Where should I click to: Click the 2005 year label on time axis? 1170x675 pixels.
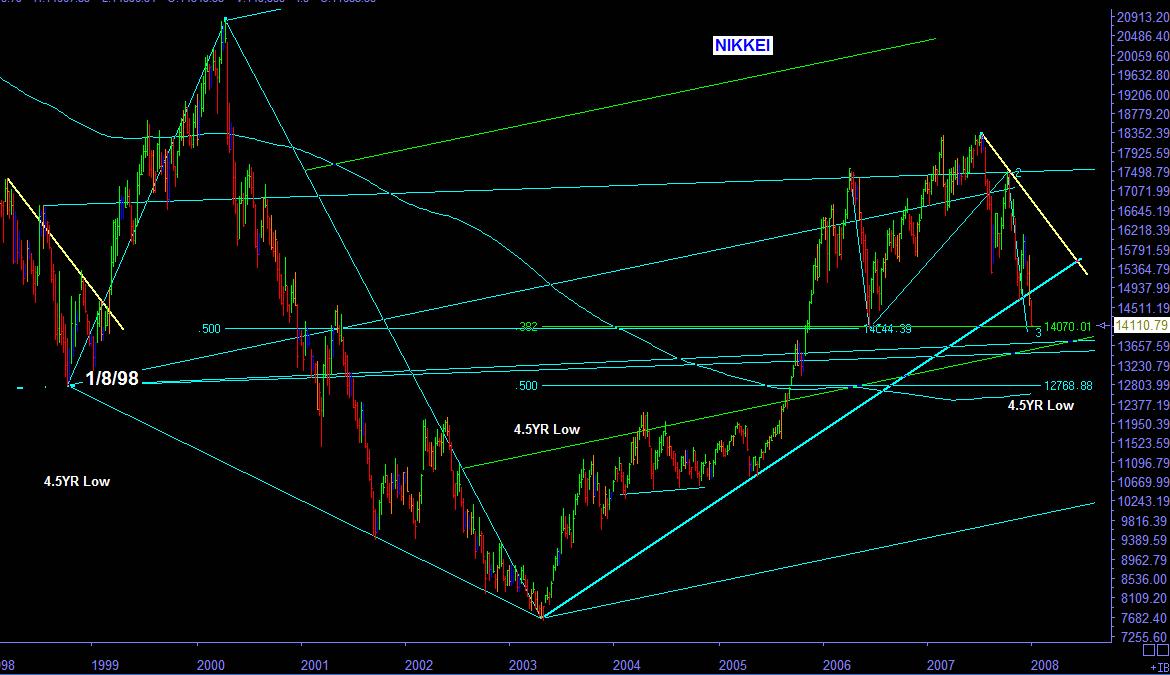point(733,665)
